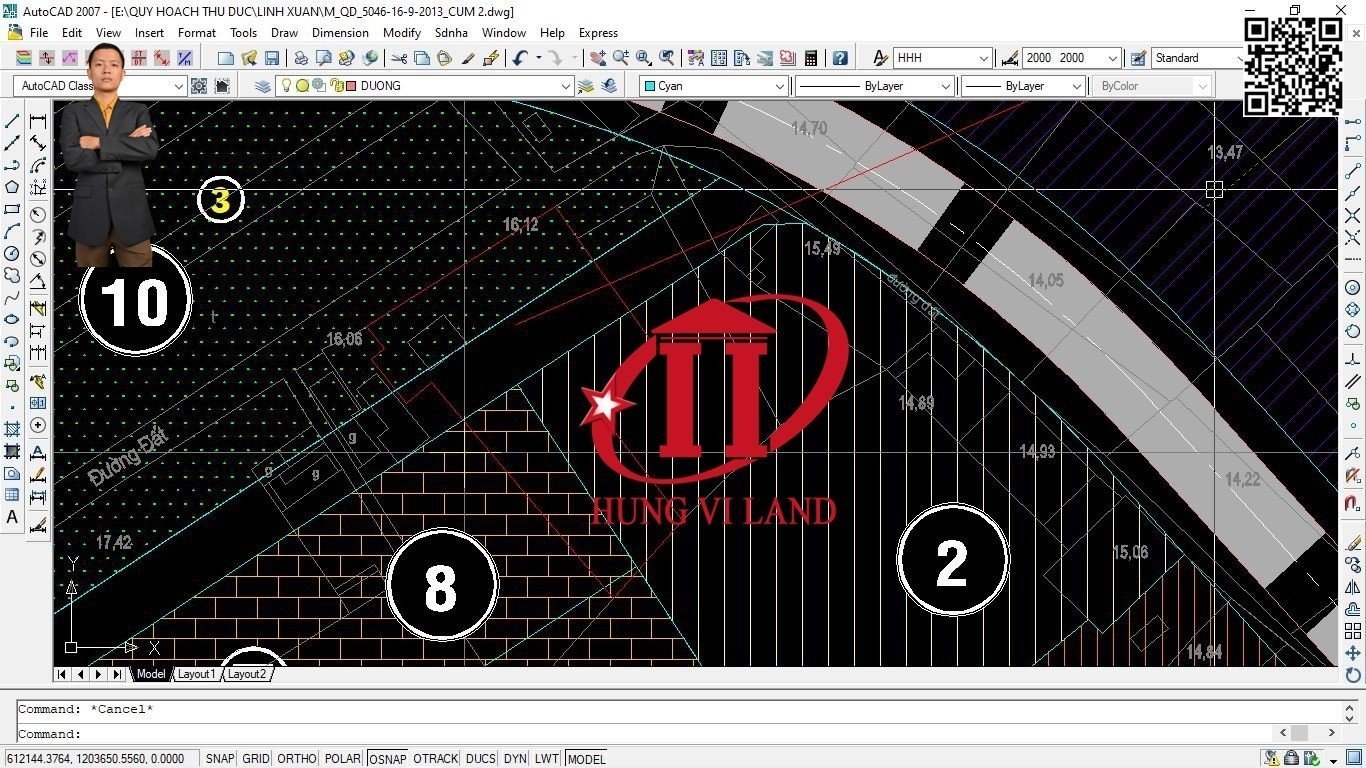The height and width of the screenshot is (768, 1366).
Task: Open the Help question mark icon
Action: [x=840, y=58]
